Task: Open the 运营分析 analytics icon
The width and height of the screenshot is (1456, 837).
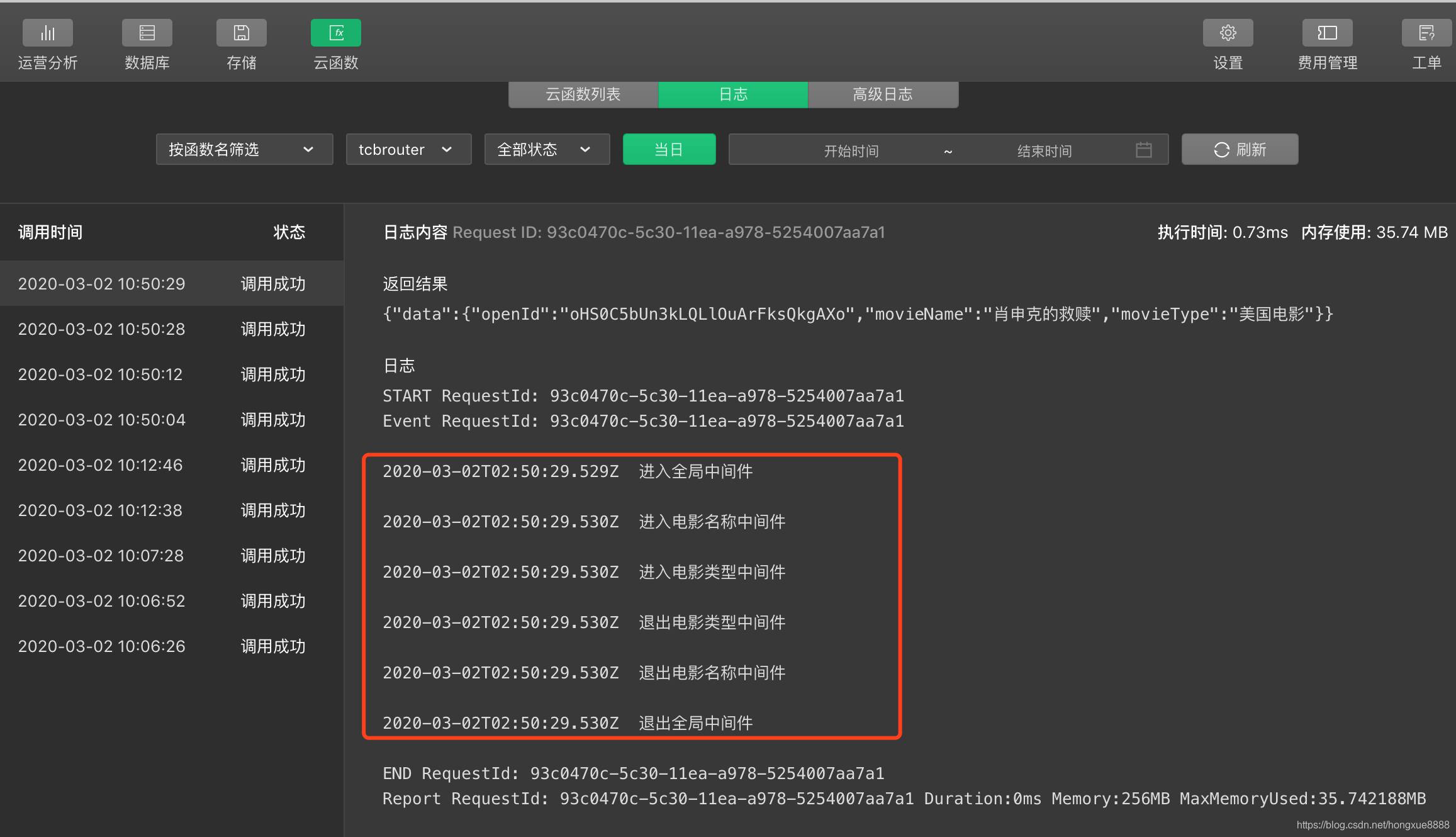Action: click(48, 33)
